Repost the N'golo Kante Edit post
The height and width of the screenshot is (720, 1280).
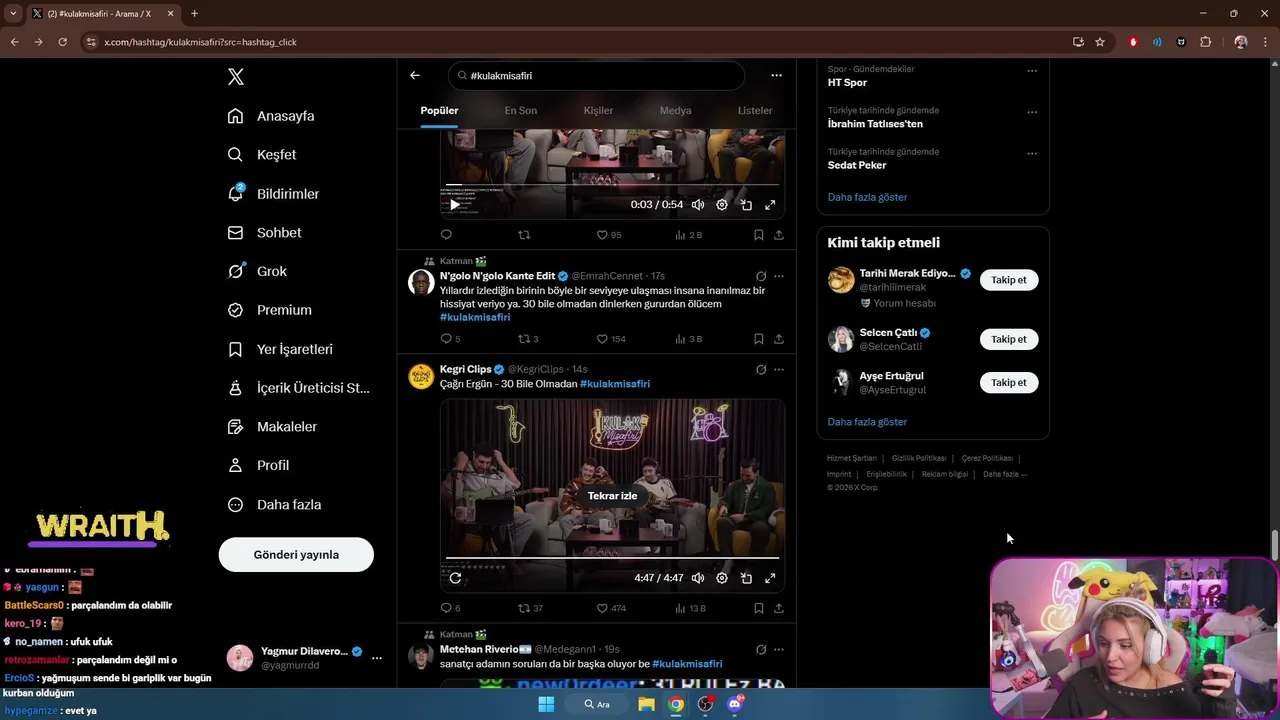(x=528, y=339)
